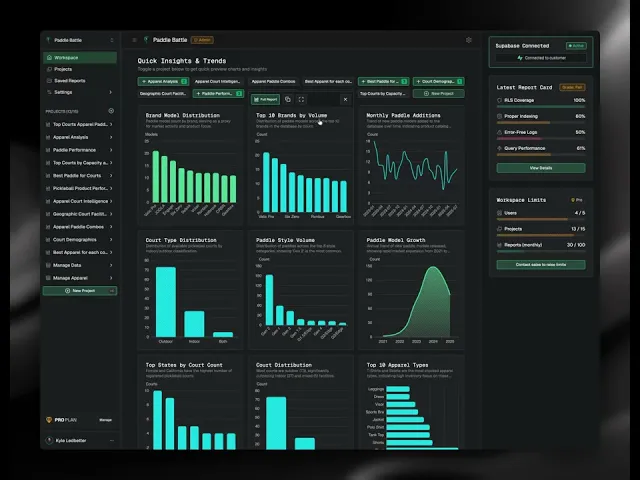The height and width of the screenshot is (480, 640).
Task: Click the RLS Coverage progress bar
Action: coord(541,107)
